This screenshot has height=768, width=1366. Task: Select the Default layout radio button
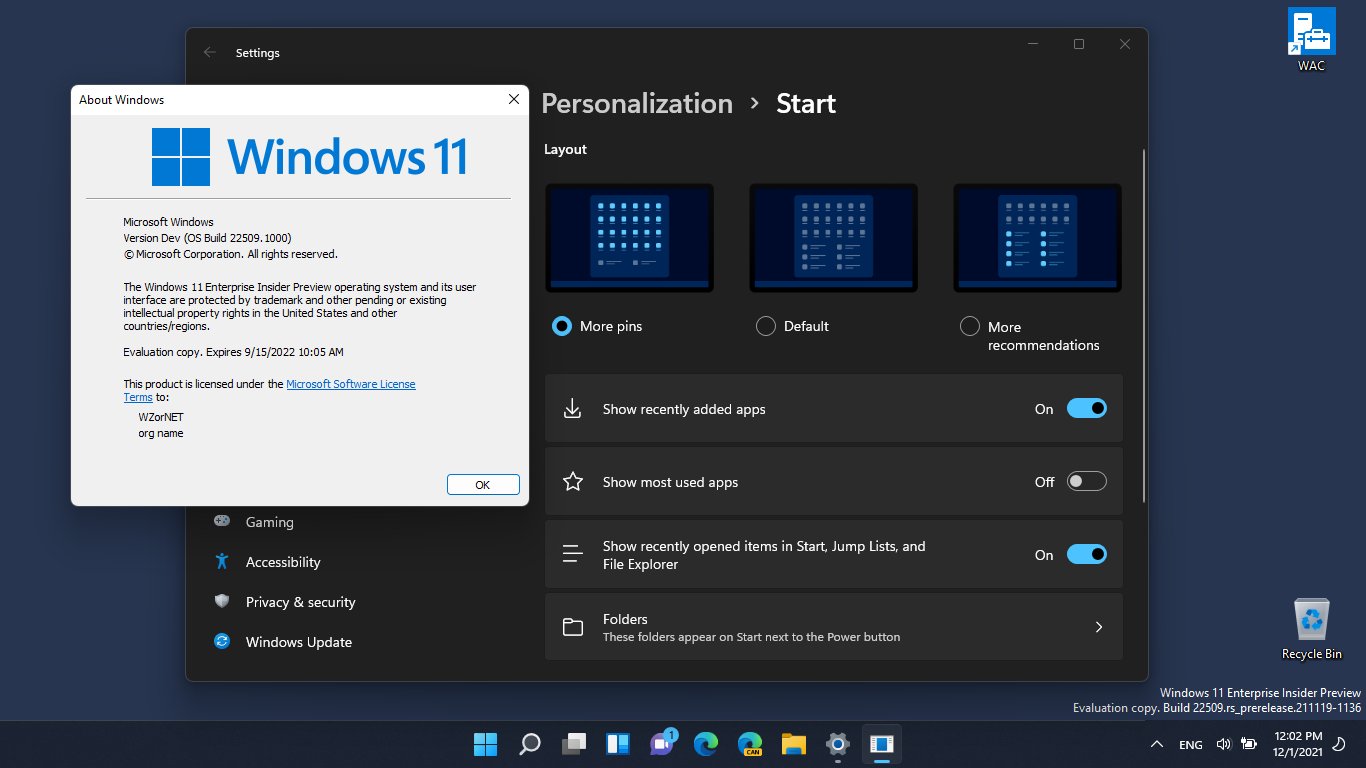pos(766,326)
